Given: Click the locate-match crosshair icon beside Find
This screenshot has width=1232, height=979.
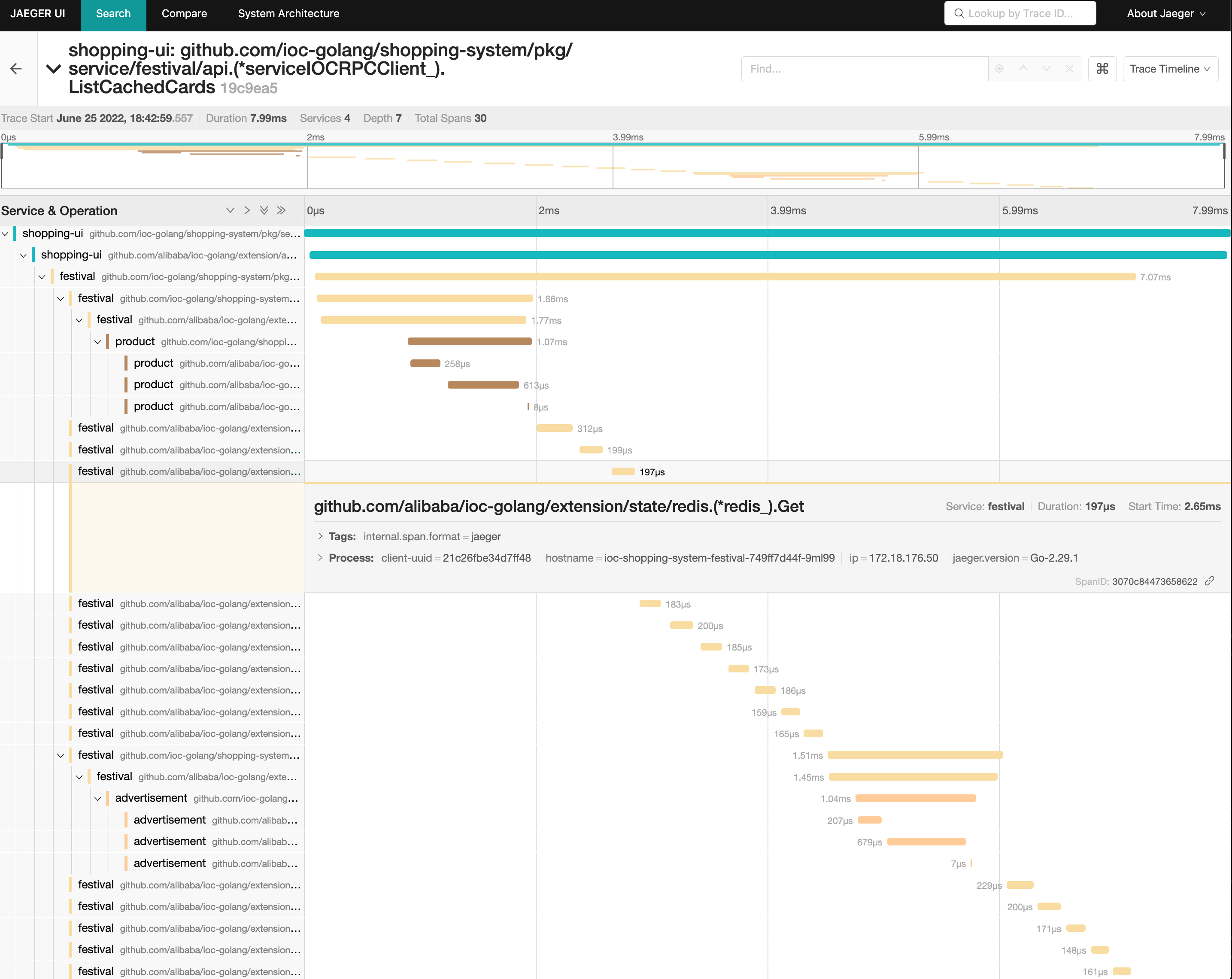Looking at the screenshot, I should click(998, 69).
